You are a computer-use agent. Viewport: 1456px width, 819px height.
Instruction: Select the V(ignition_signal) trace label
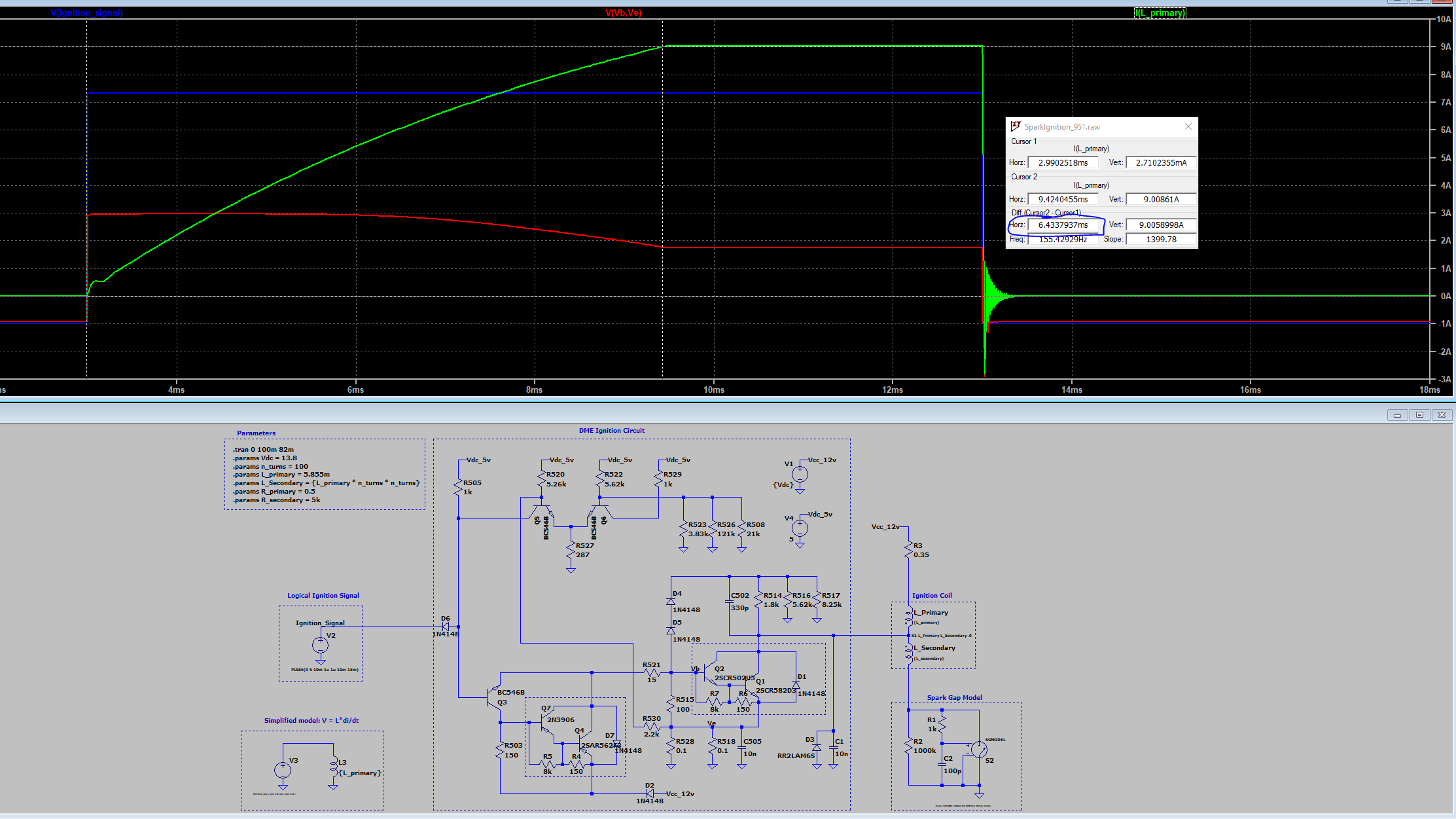click(86, 12)
